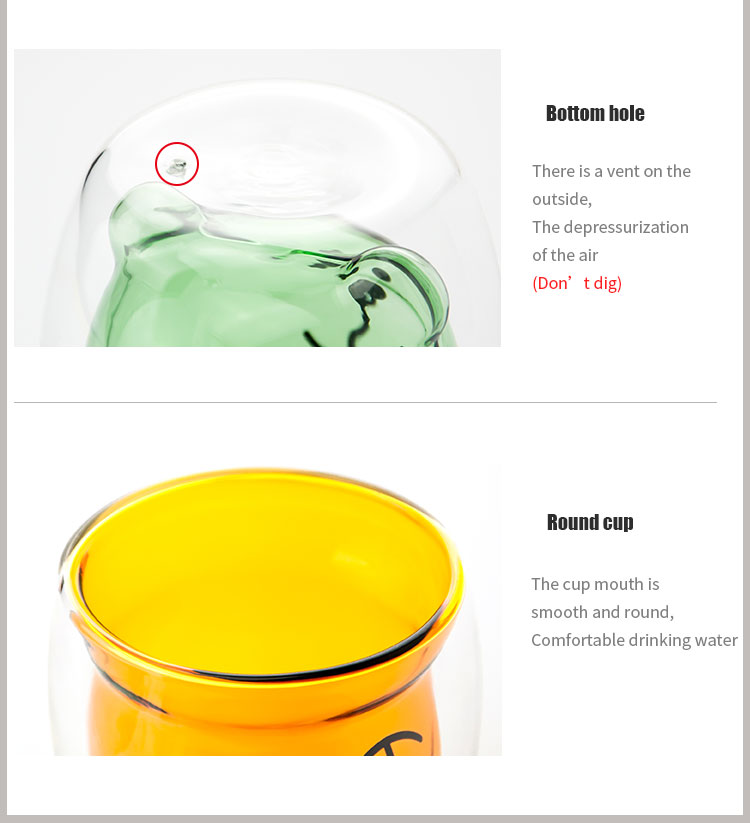Viewport: 750px width, 823px height.
Task: Click the yellow cup's inner rim
Action: [265, 577]
